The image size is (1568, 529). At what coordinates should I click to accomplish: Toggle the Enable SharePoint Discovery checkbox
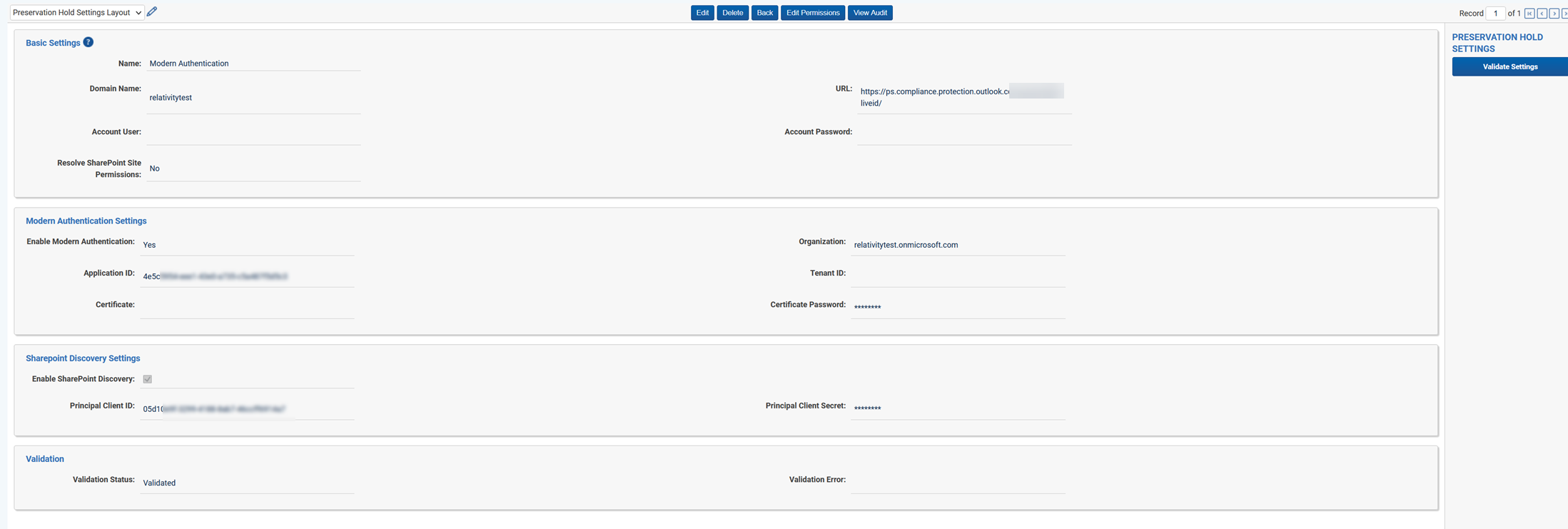147,379
